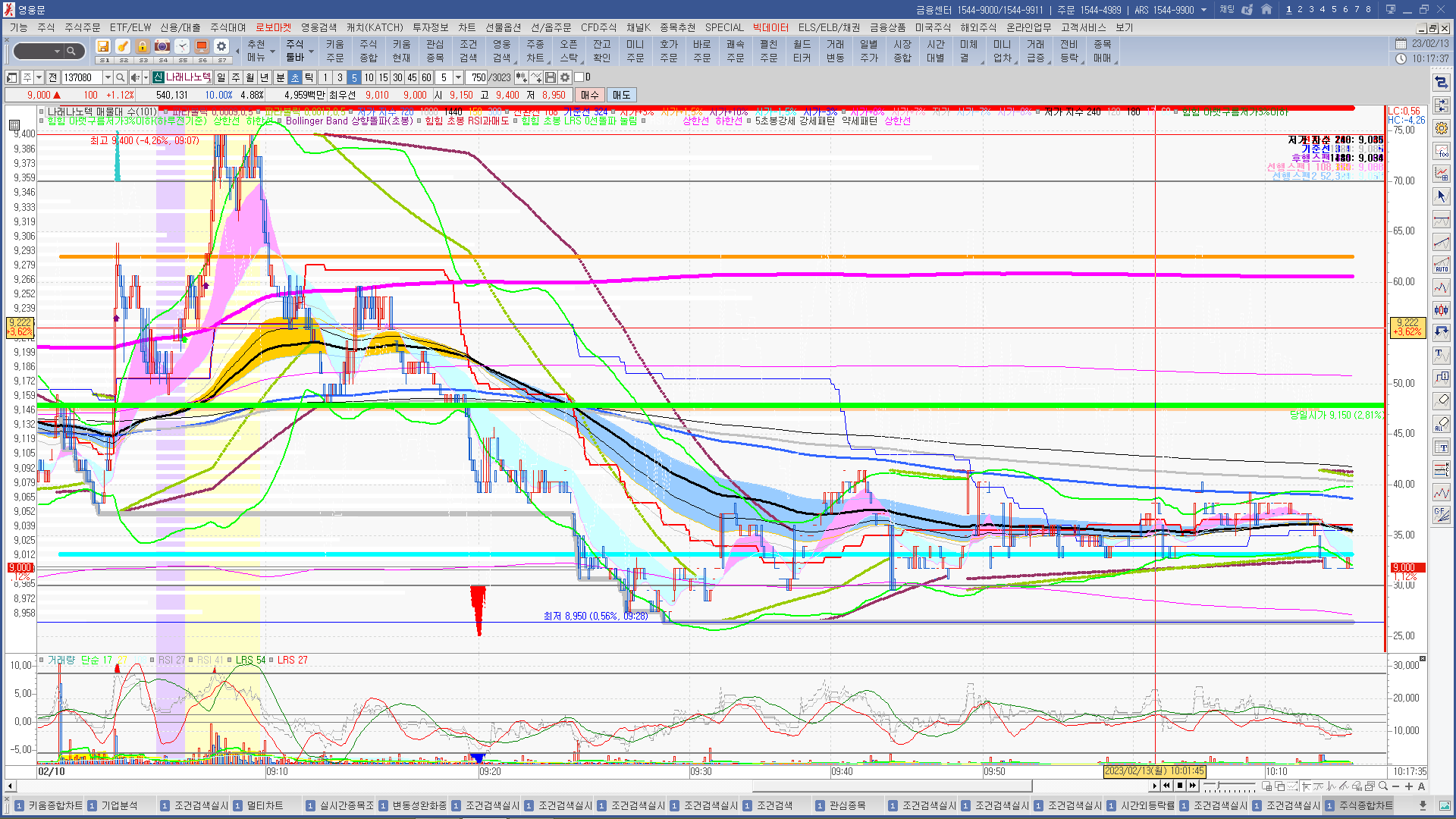Click the camera screenshot icon (S4)
The width and height of the screenshot is (1456, 819).
[162, 47]
